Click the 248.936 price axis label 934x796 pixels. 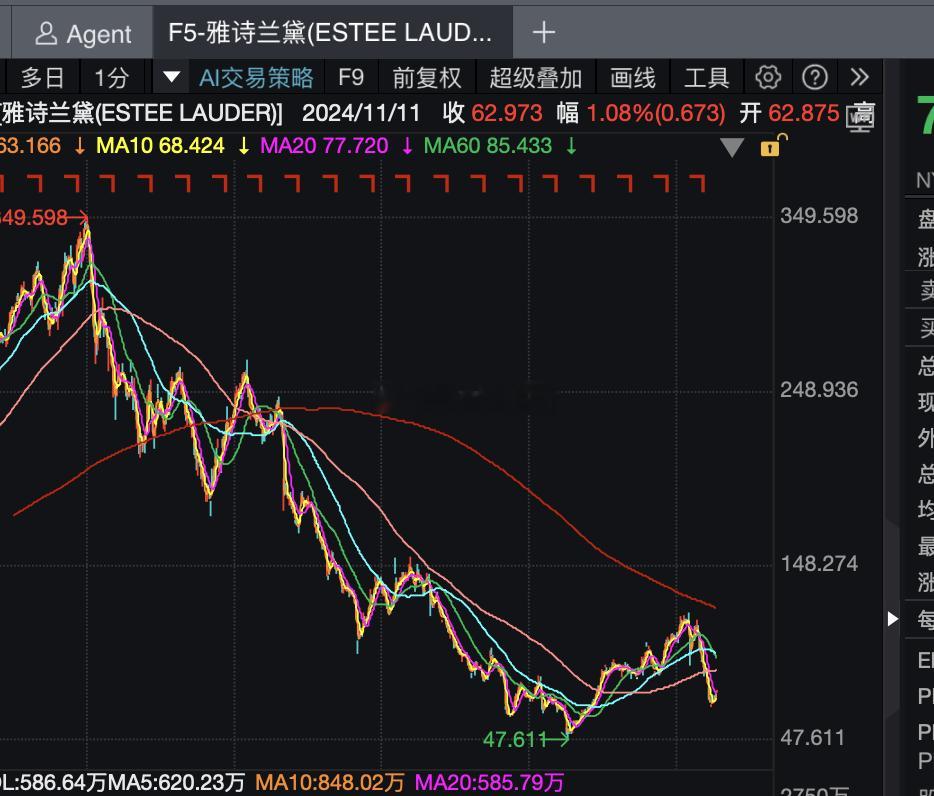(x=819, y=390)
